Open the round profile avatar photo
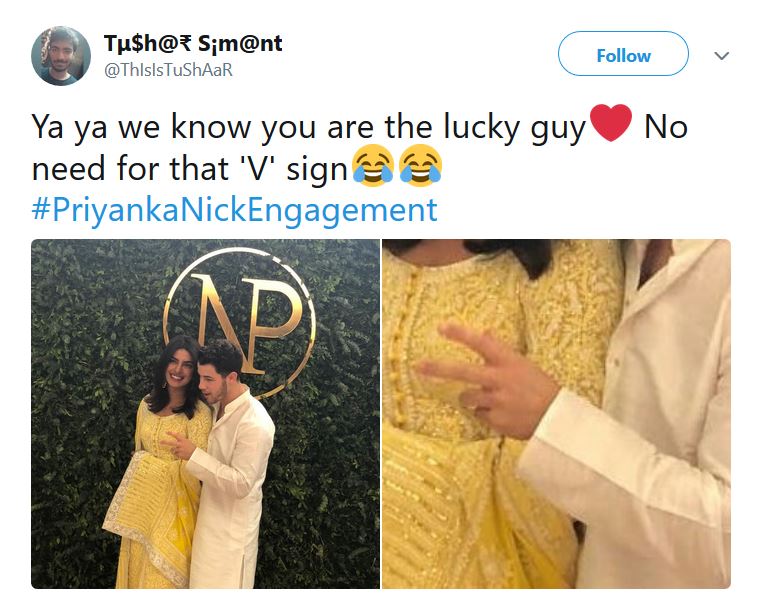The image size is (770, 604). pyautogui.click(x=61, y=56)
